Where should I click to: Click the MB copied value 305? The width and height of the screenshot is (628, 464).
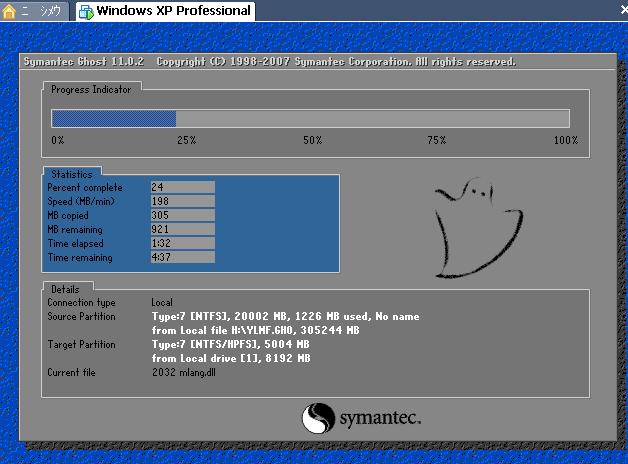coord(183,215)
